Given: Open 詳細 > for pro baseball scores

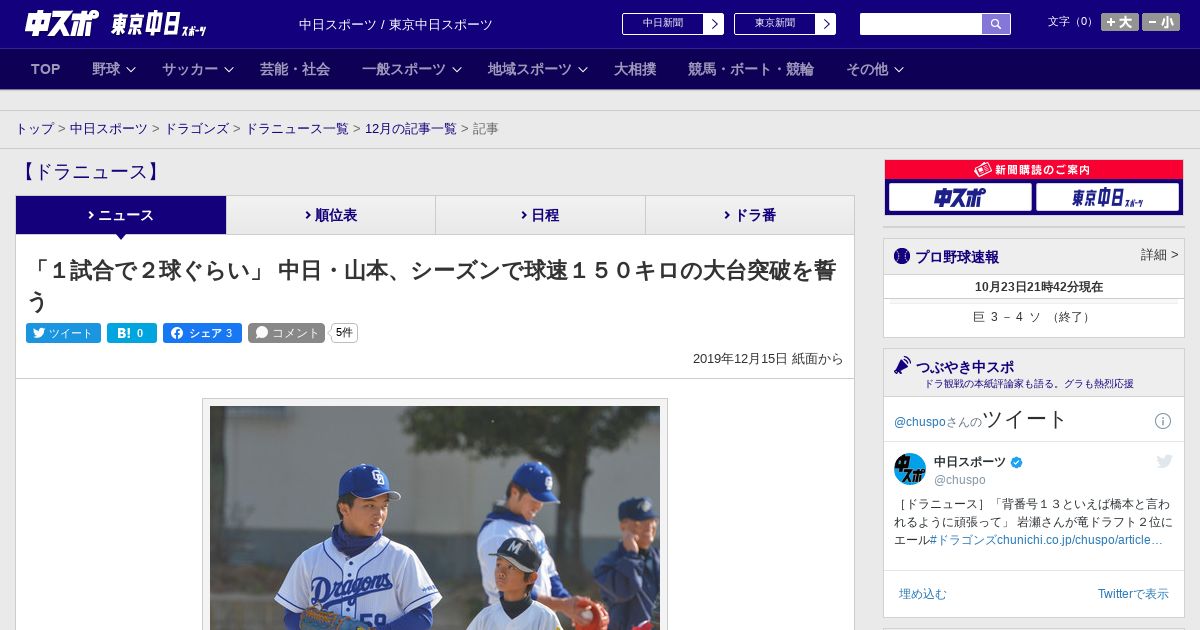Looking at the screenshot, I should click(1159, 255).
